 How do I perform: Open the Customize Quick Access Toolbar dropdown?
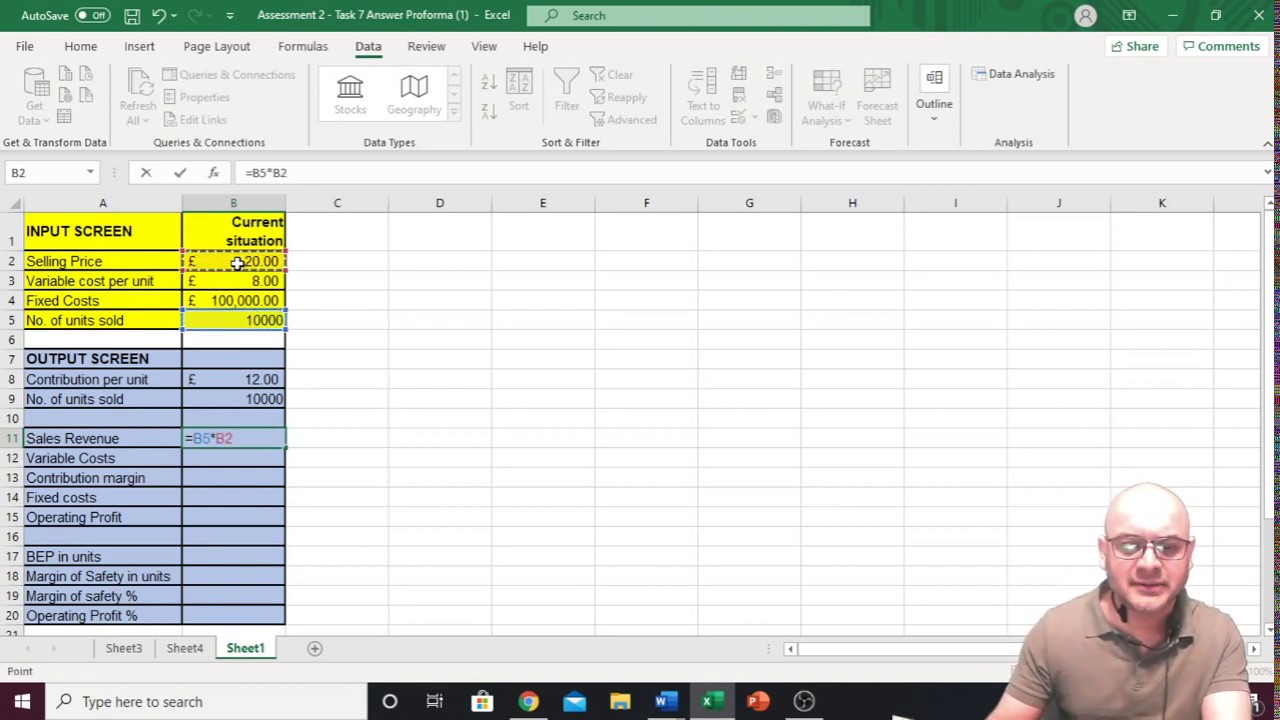230,16
